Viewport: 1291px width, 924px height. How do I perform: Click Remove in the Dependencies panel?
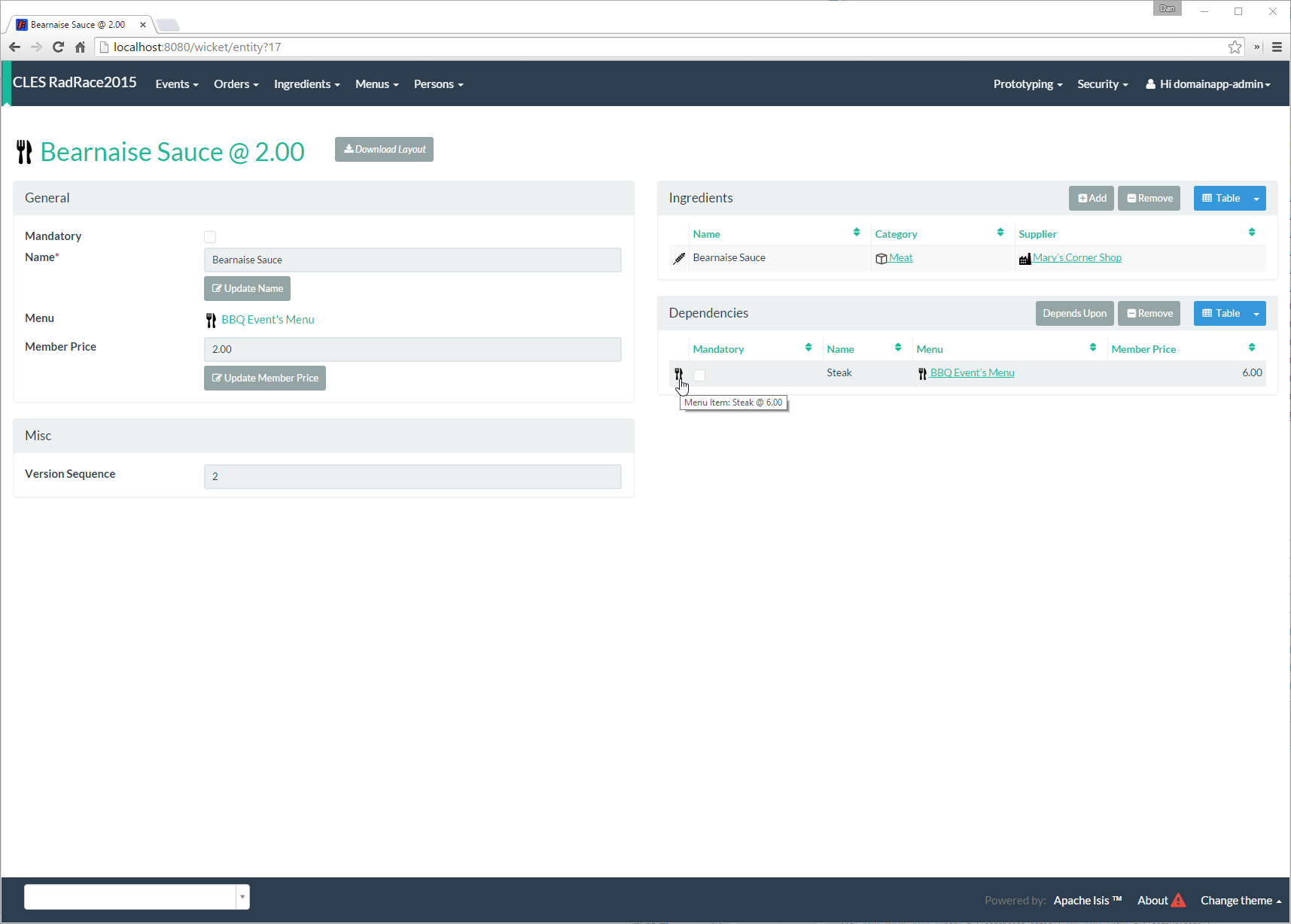[1149, 314]
